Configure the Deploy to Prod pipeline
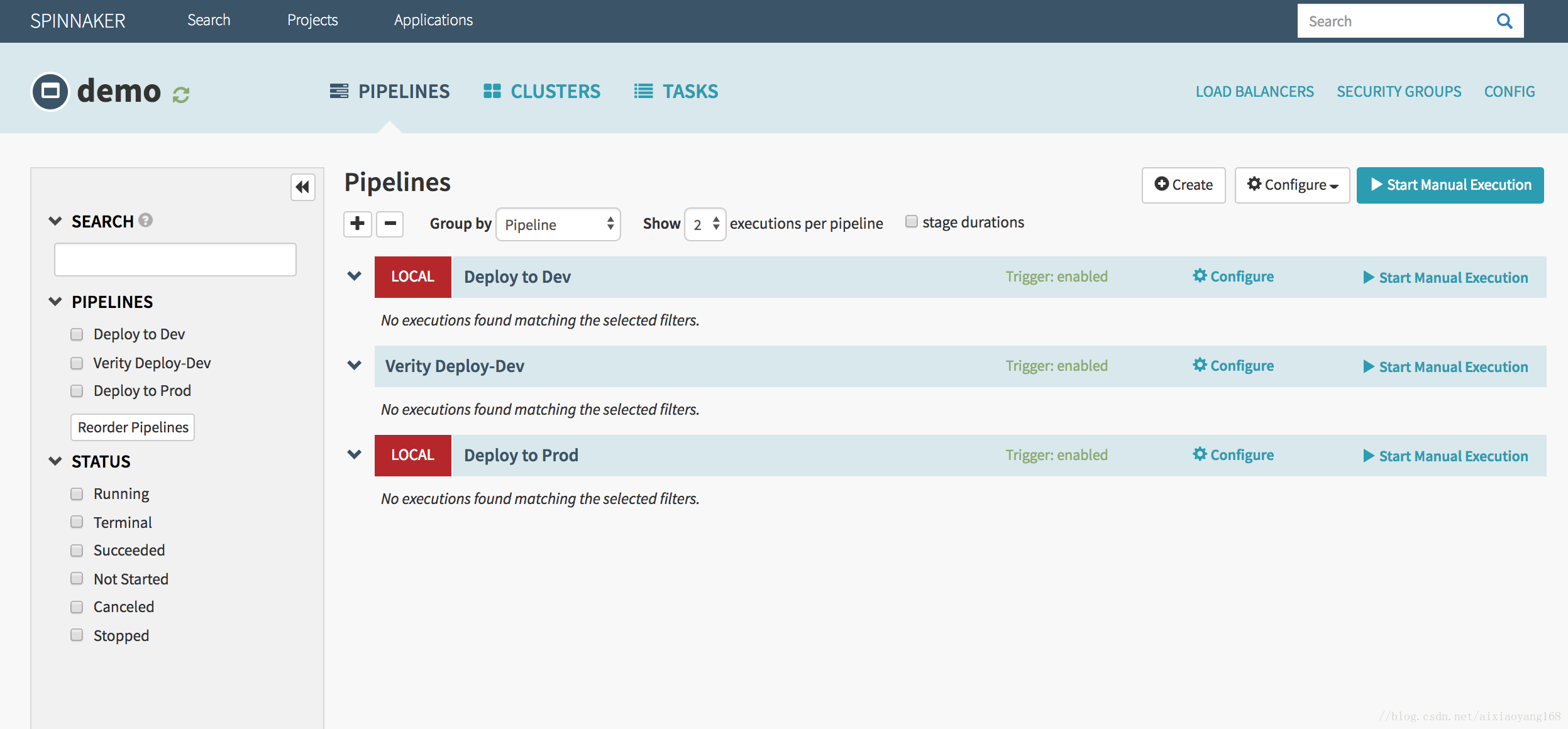Image resolution: width=1568 pixels, height=729 pixels. point(1233,455)
